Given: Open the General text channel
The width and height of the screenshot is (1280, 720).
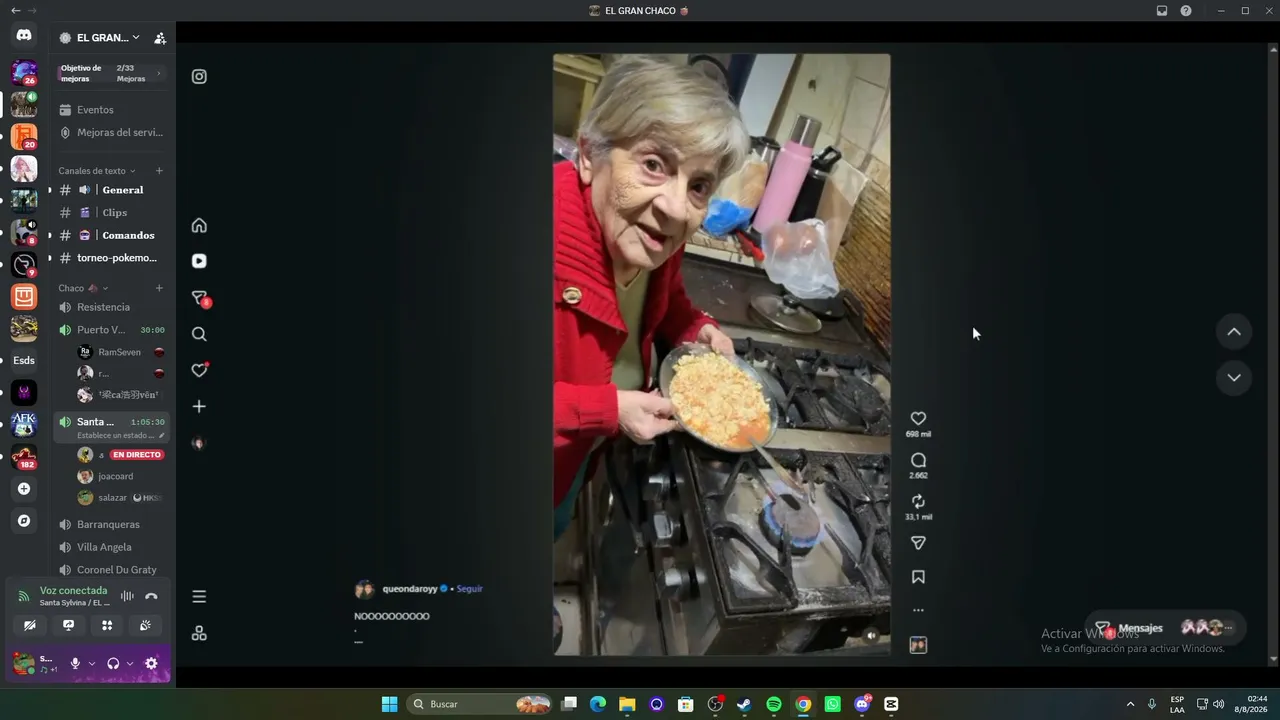Looking at the screenshot, I should [x=111, y=190].
